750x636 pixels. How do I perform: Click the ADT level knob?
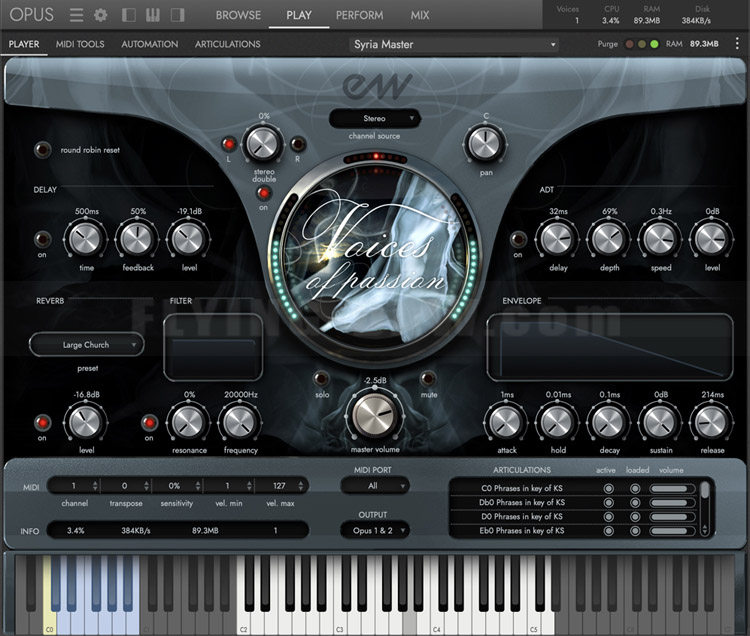pyautogui.click(x=711, y=238)
